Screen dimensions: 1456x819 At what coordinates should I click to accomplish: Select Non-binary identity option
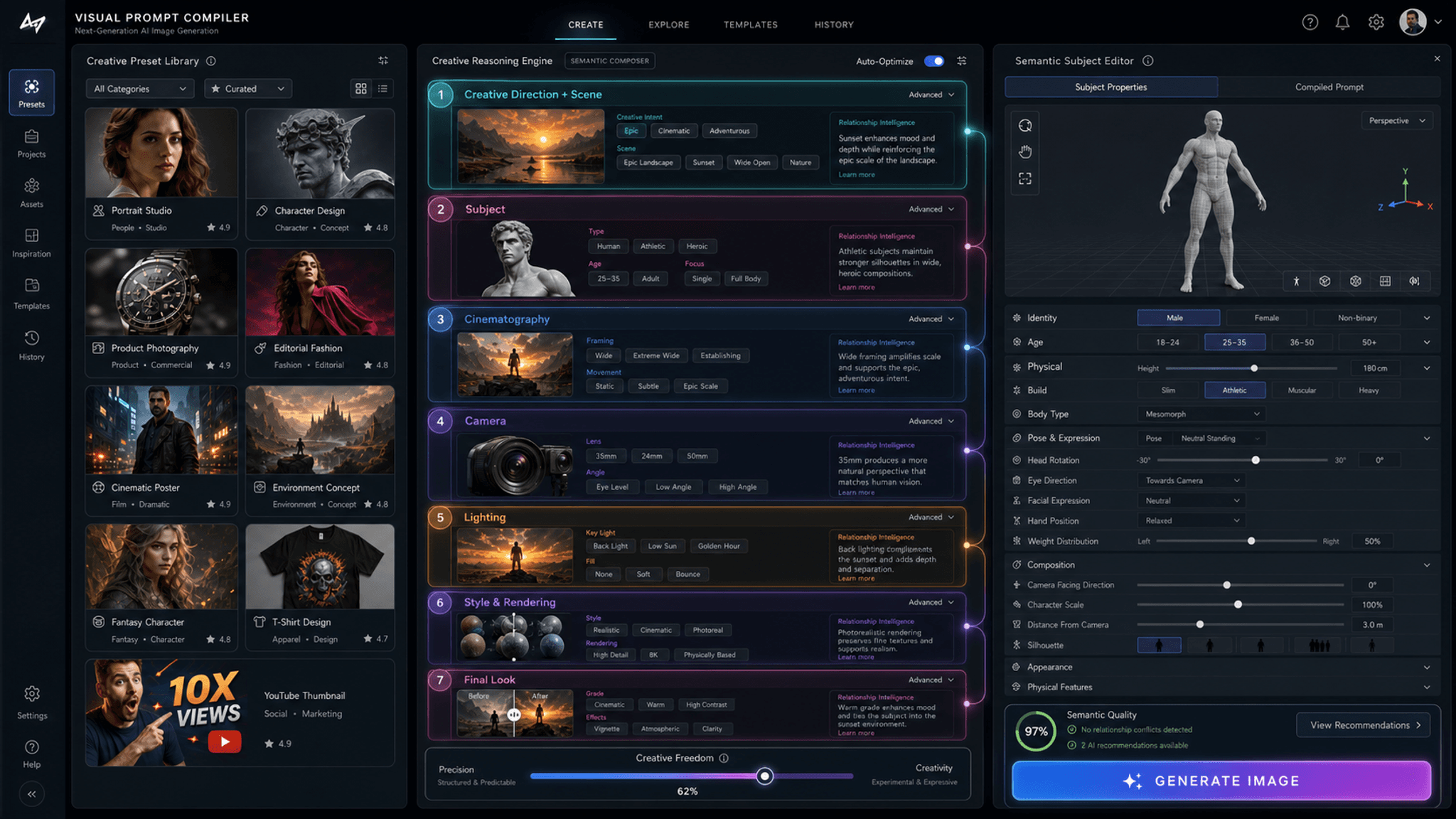point(1357,318)
